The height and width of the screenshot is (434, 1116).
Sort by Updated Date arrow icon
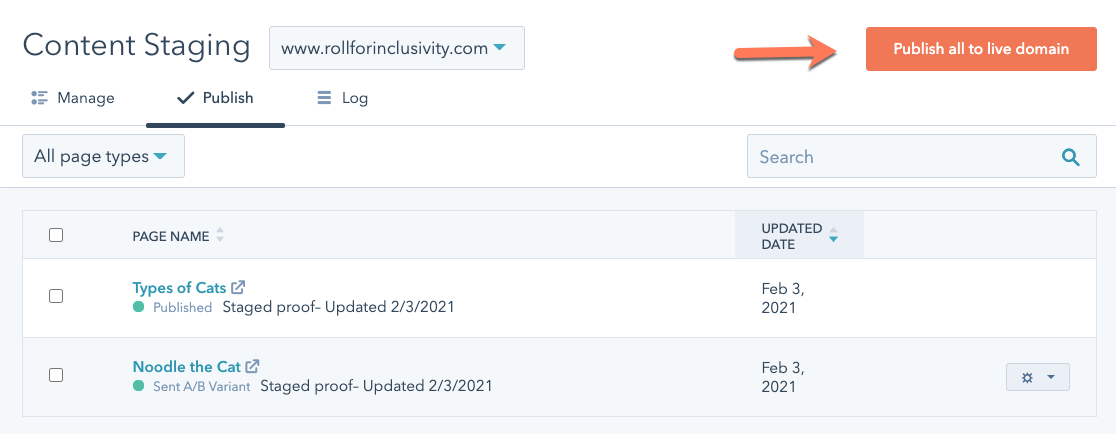tap(833, 236)
